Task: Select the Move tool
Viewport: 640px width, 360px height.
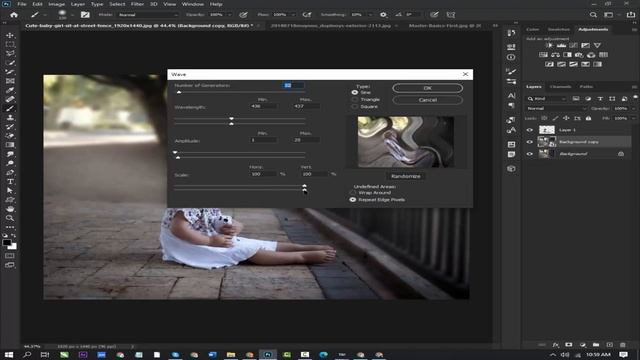Action: [10, 36]
